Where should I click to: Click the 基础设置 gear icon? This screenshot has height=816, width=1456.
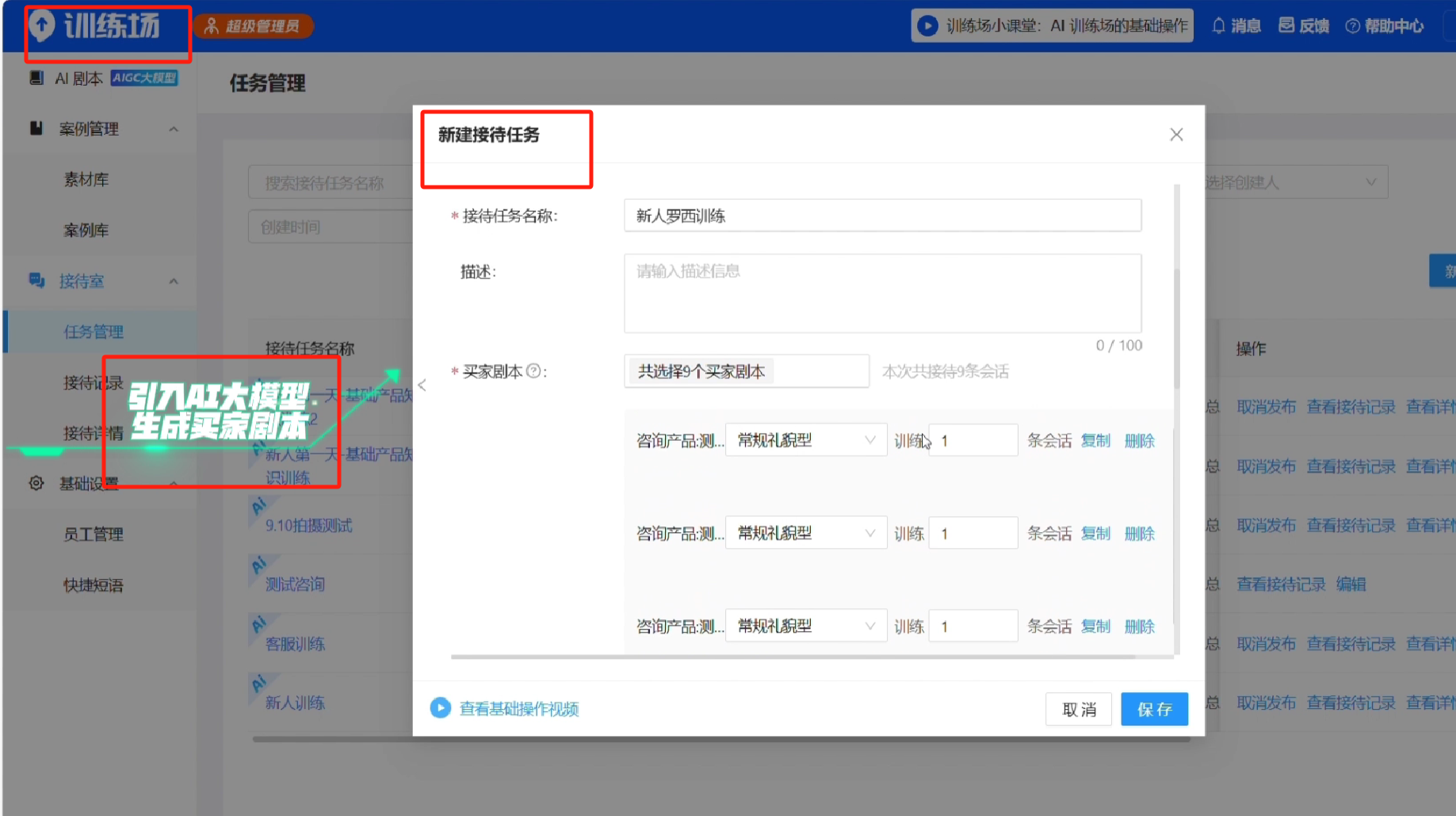[x=36, y=483]
